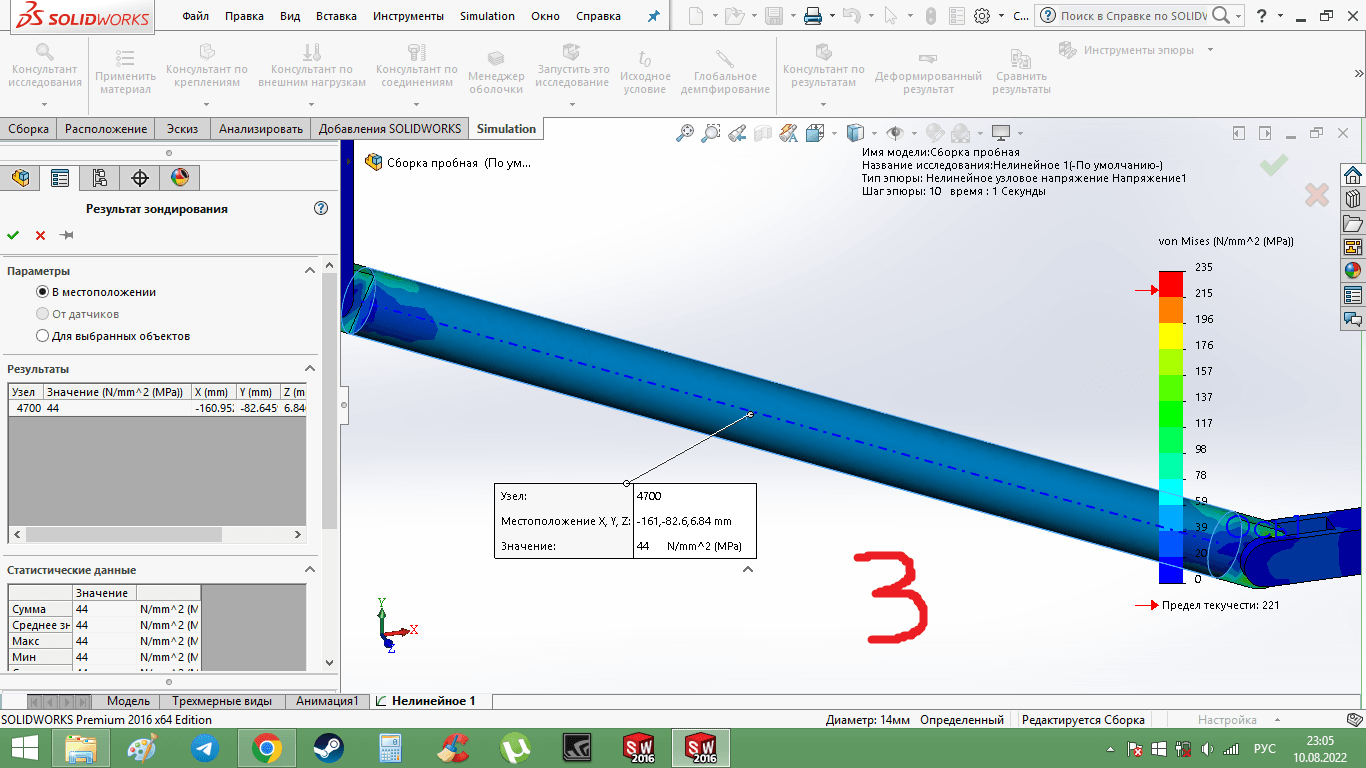Screen dimensions: 1366x768
Task: Collapse the 'Параметры' section
Action: point(309,271)
